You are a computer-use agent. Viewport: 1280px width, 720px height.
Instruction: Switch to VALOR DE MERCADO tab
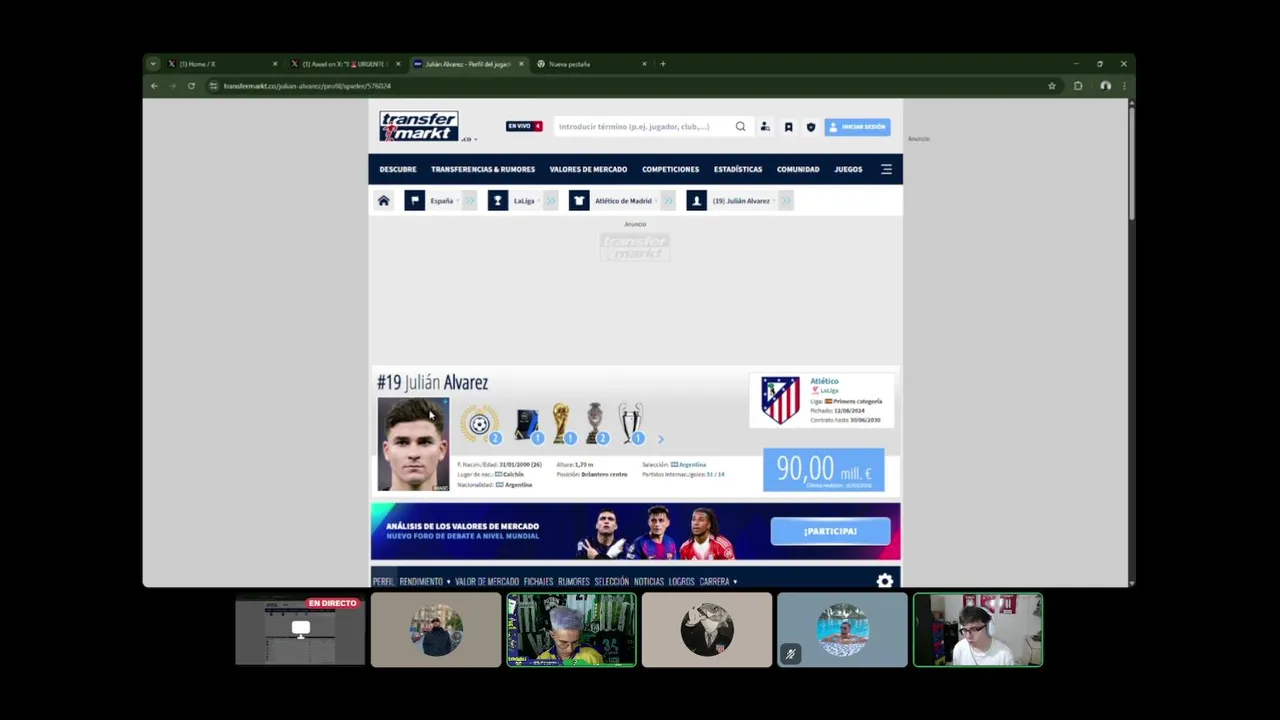[487, 582]
